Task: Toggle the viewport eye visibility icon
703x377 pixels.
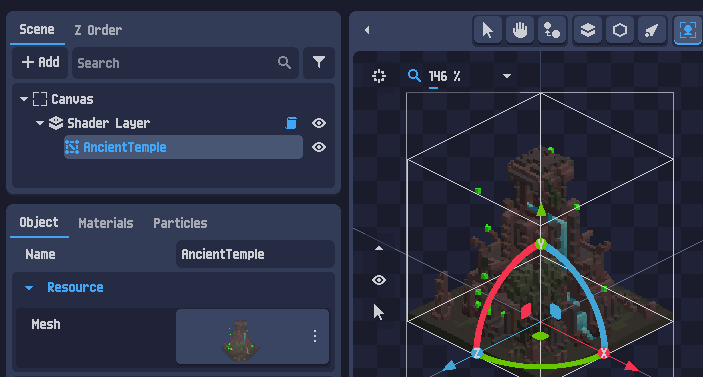Action: [379, 280]
